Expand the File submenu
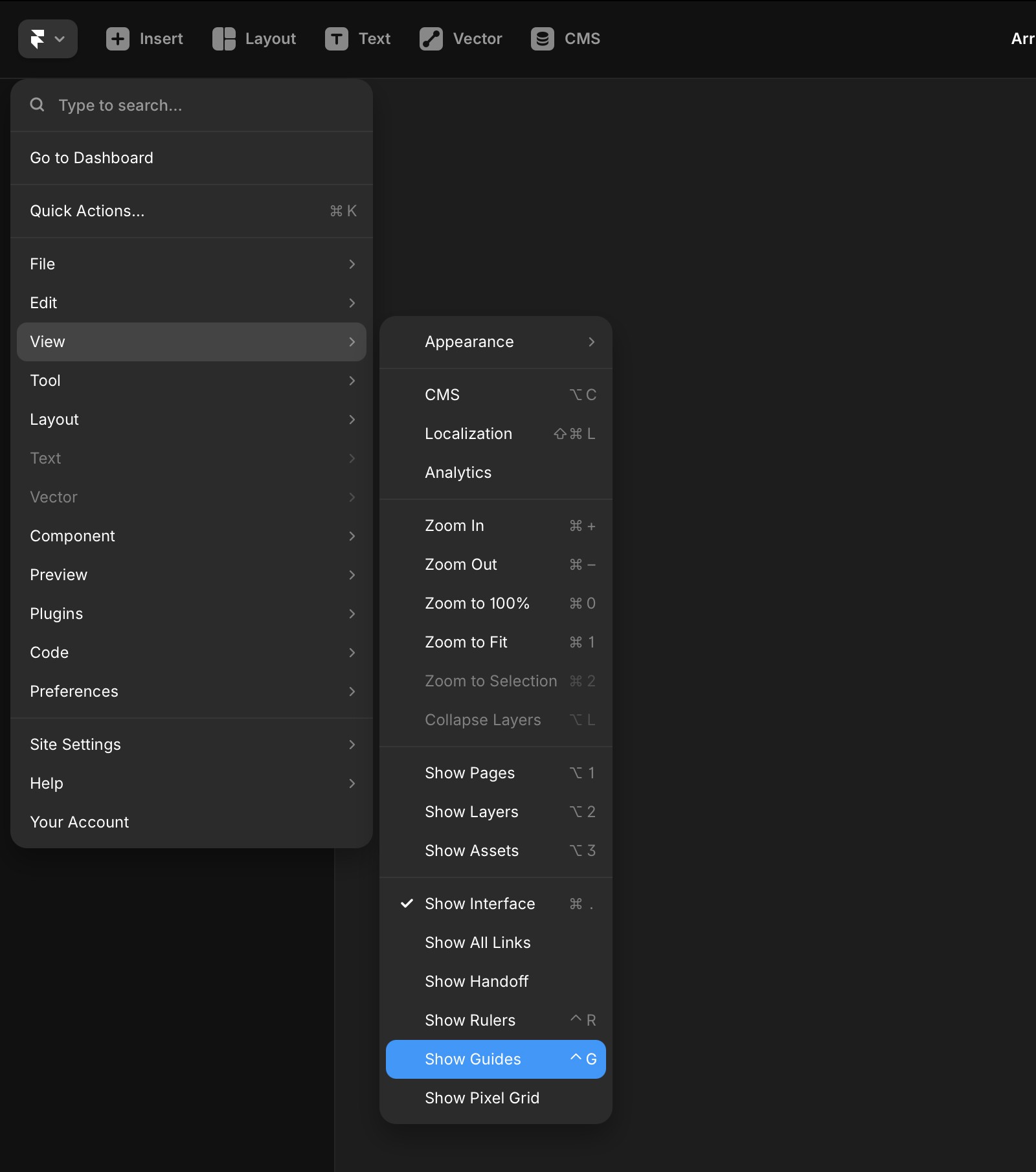The image size is (1036, 1172). tap(192, 264)
